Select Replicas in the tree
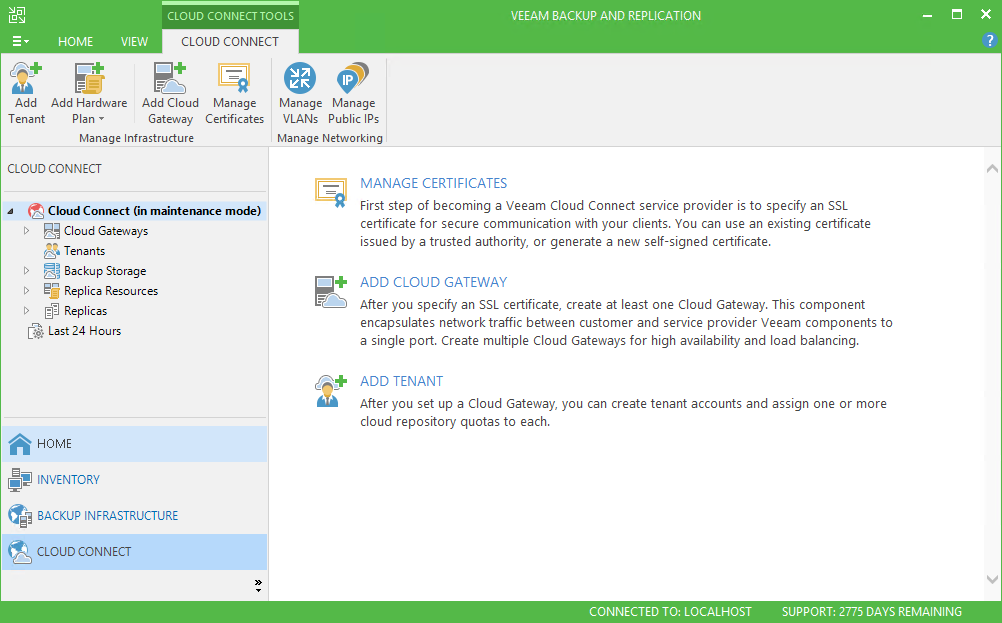1002x623 pixels. (85, 311)
